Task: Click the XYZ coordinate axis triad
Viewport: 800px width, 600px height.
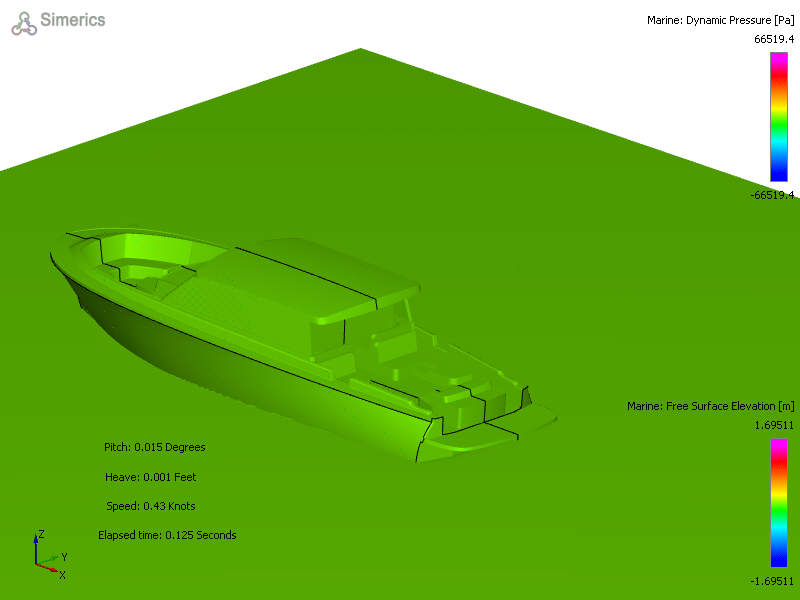Action: pos(50,555)
